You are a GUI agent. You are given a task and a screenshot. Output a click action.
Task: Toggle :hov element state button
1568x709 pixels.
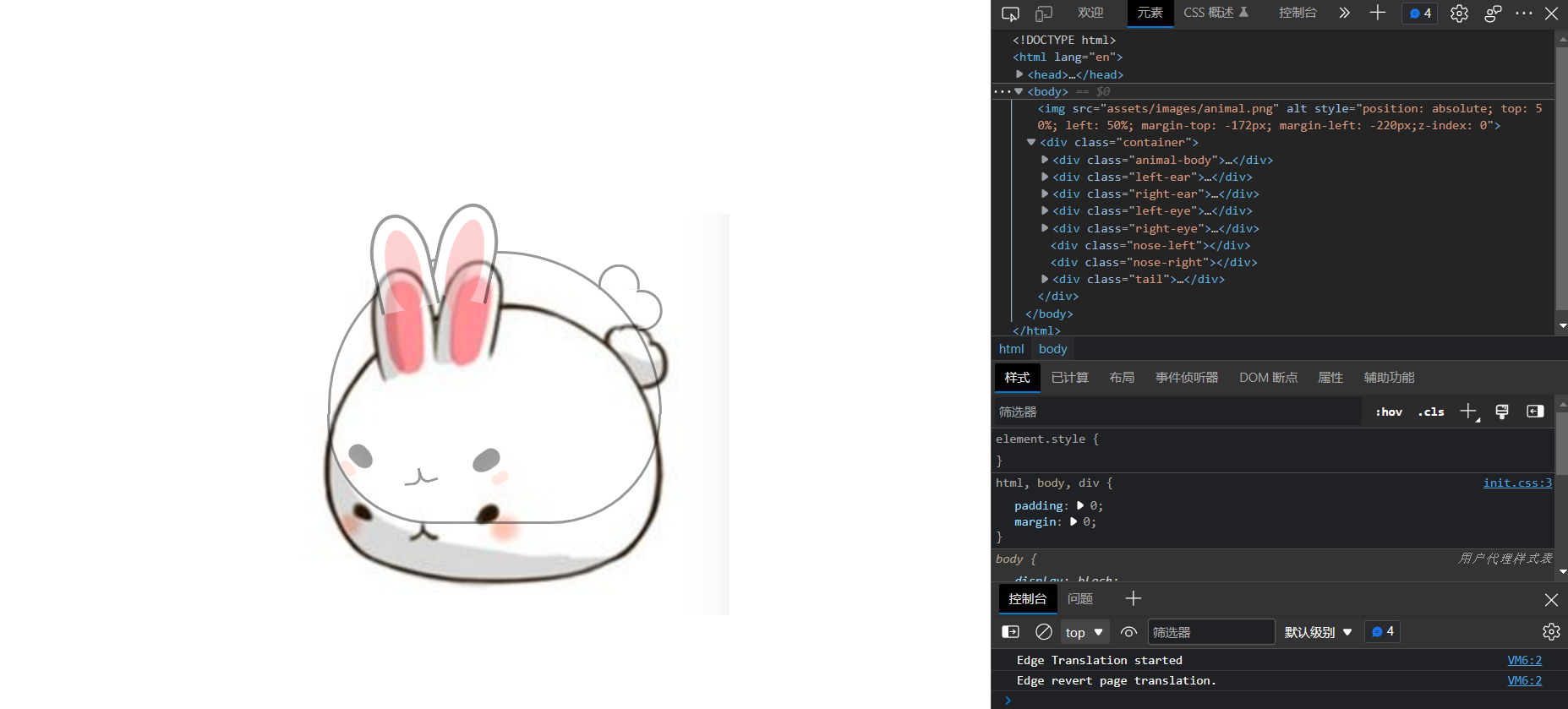[x=1389, y=412]
